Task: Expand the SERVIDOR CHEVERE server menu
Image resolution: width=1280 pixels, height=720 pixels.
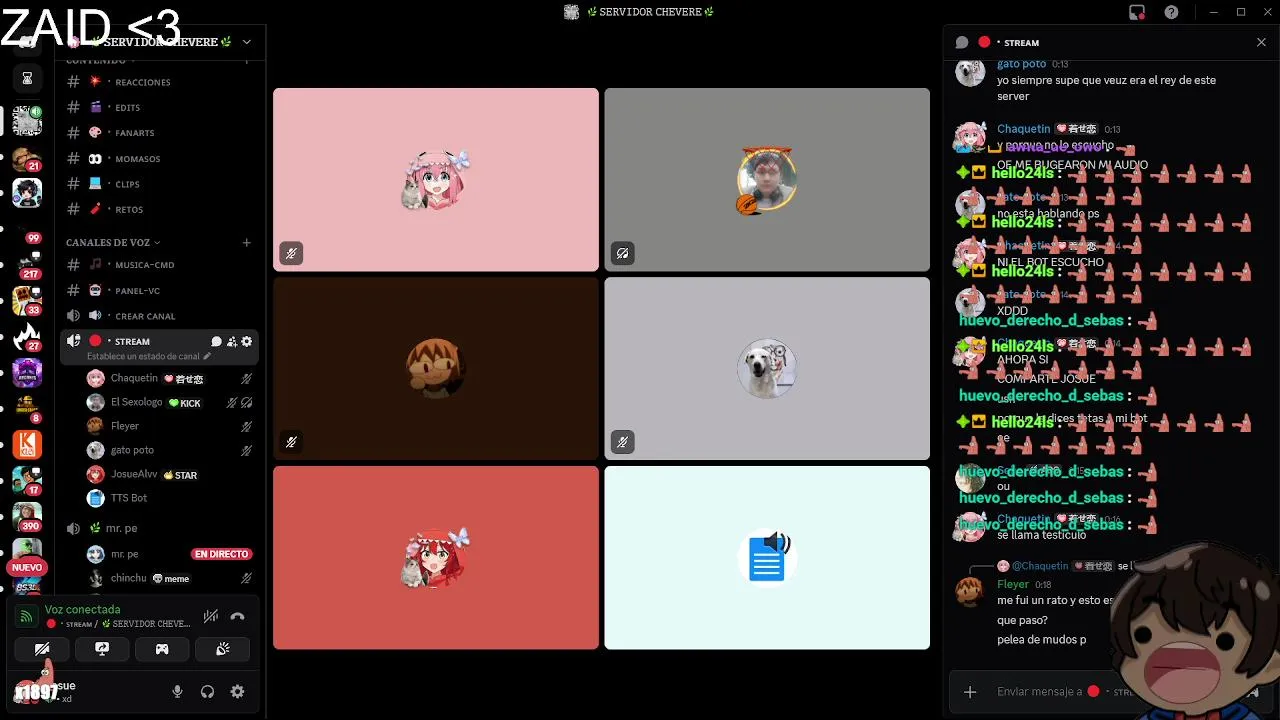Action: [x=246, y=42]
